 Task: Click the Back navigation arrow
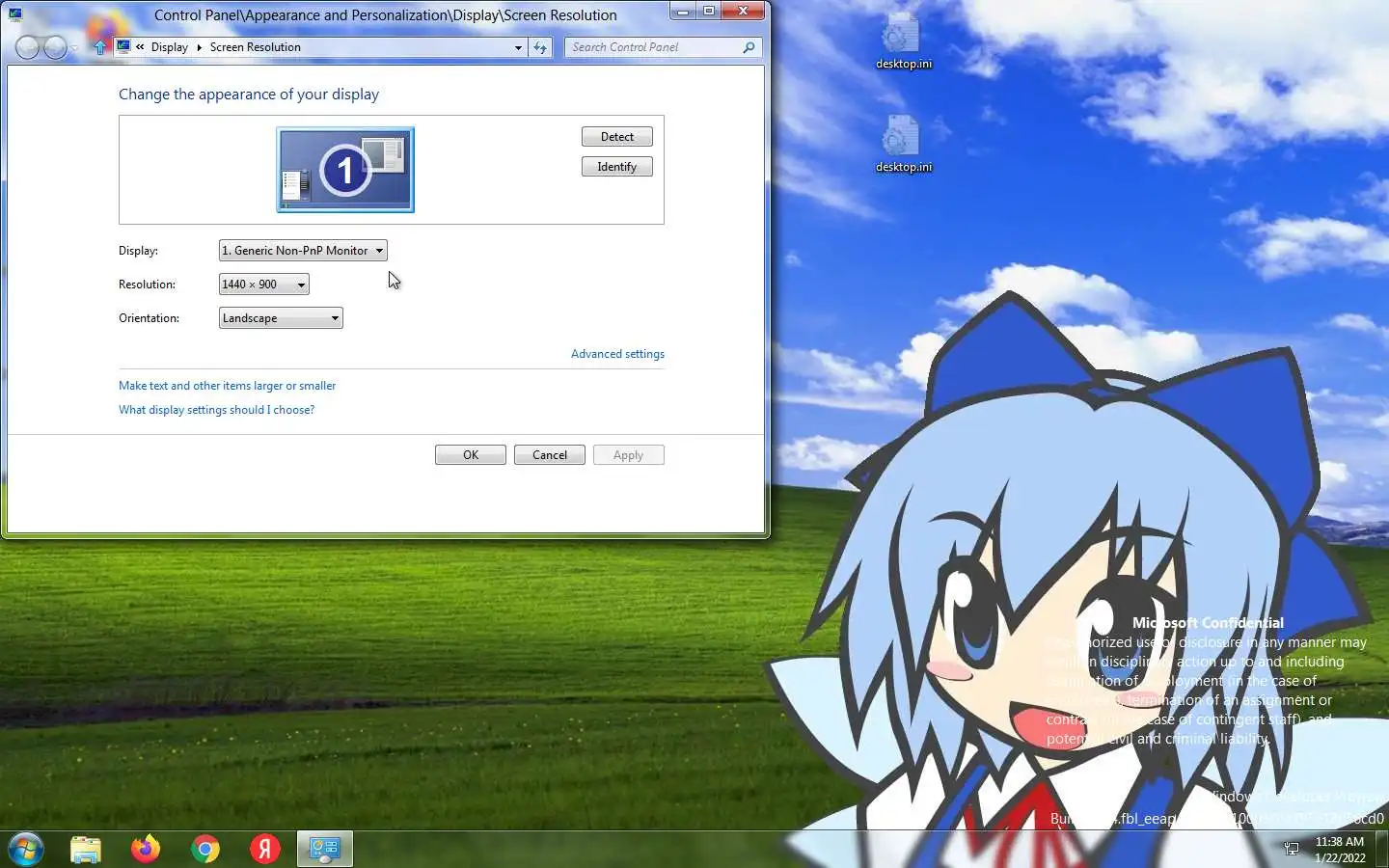point(28,47)
